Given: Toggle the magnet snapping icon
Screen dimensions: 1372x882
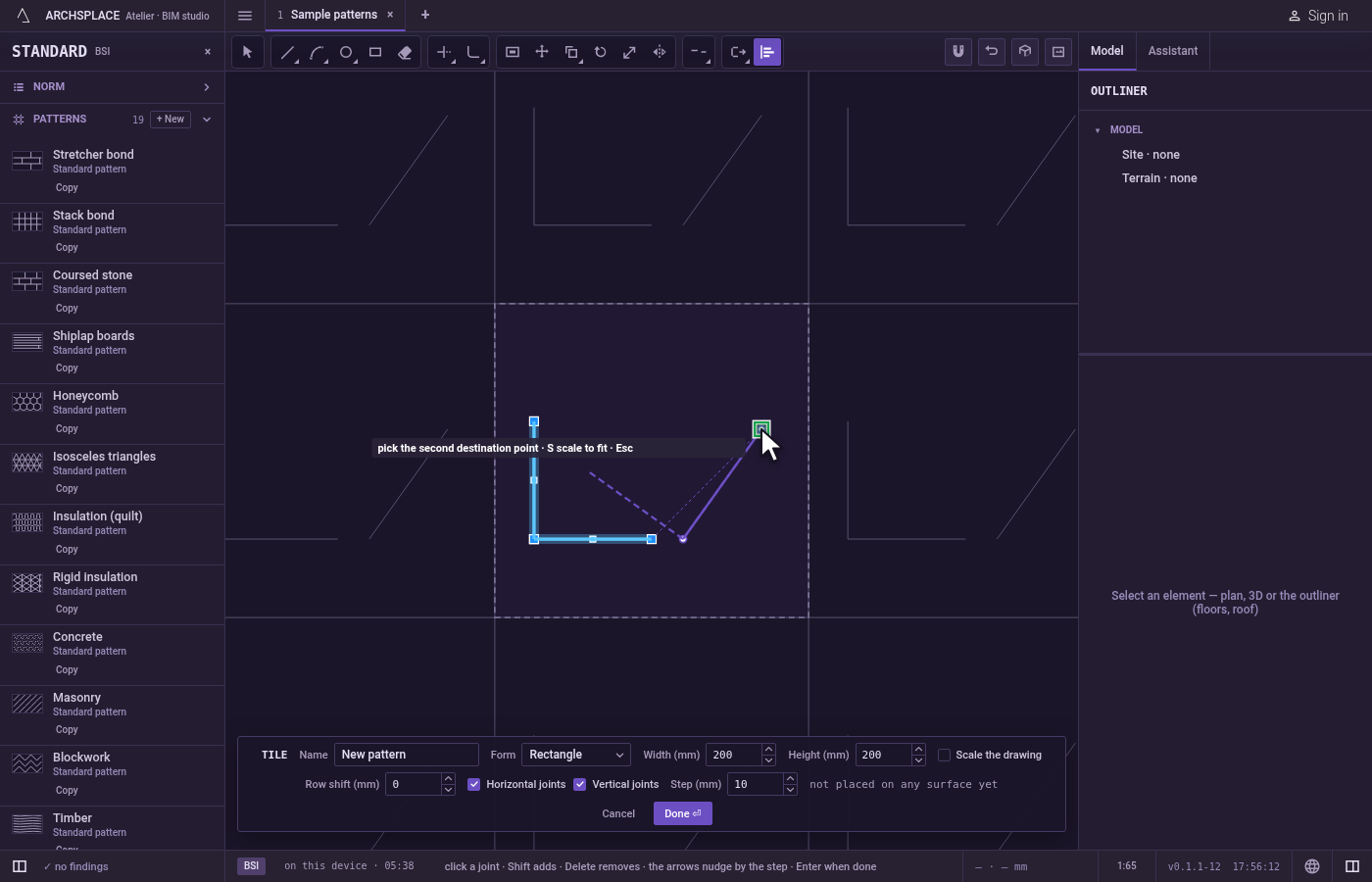Looking at the screenshot, I should coord(958,52).
